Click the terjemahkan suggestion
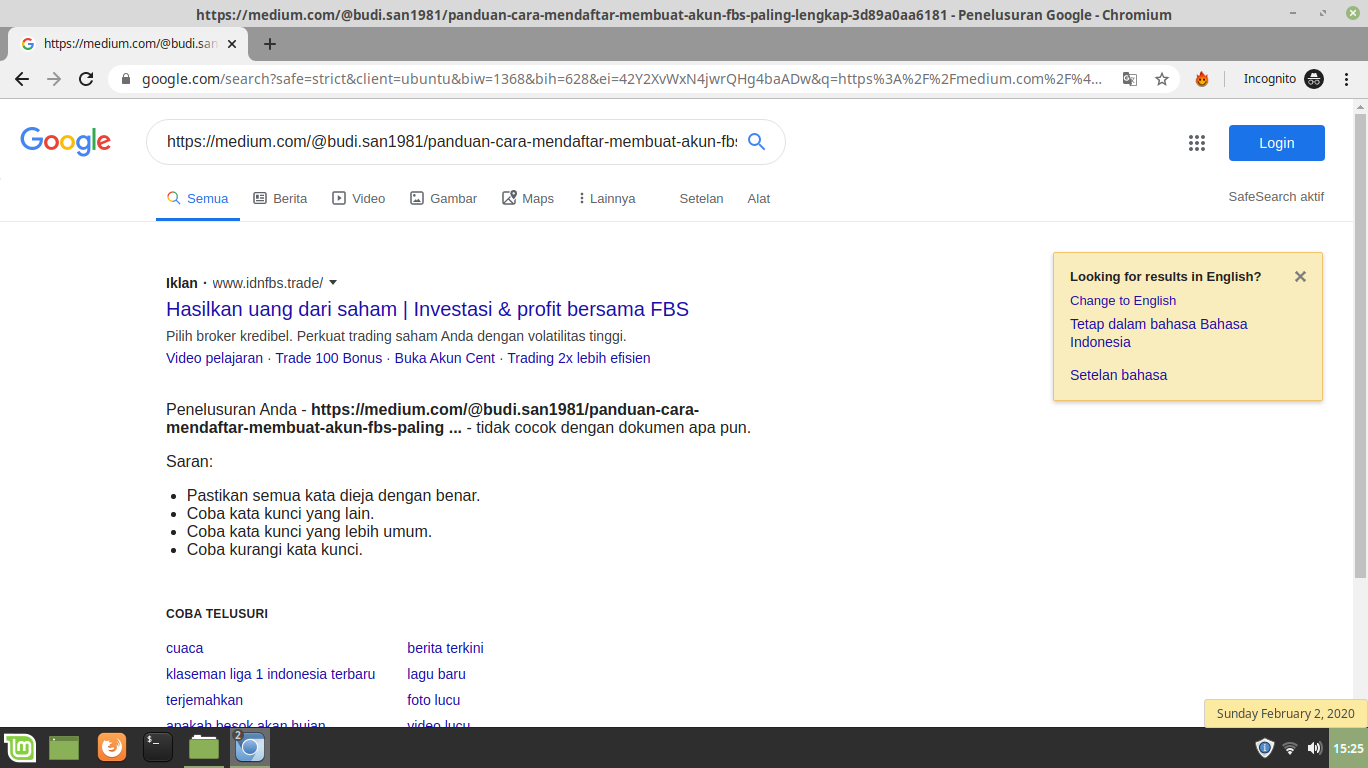 click(x=204, y=700)
